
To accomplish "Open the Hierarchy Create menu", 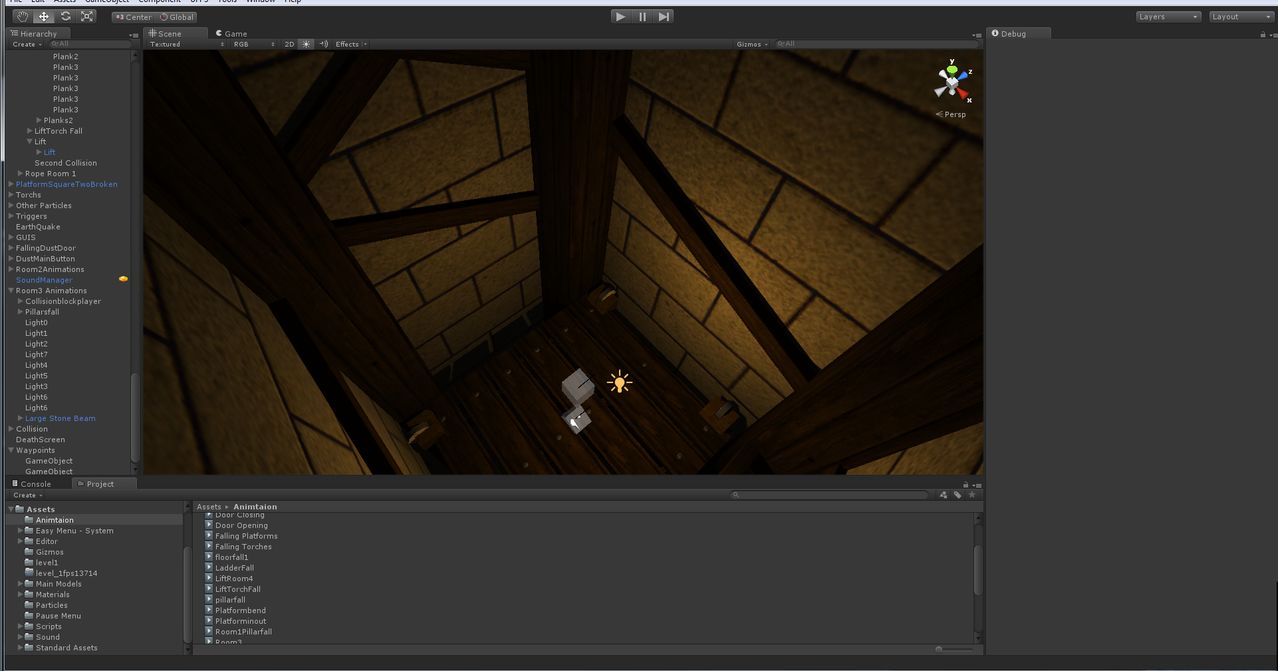I will [x=27, y=44].
